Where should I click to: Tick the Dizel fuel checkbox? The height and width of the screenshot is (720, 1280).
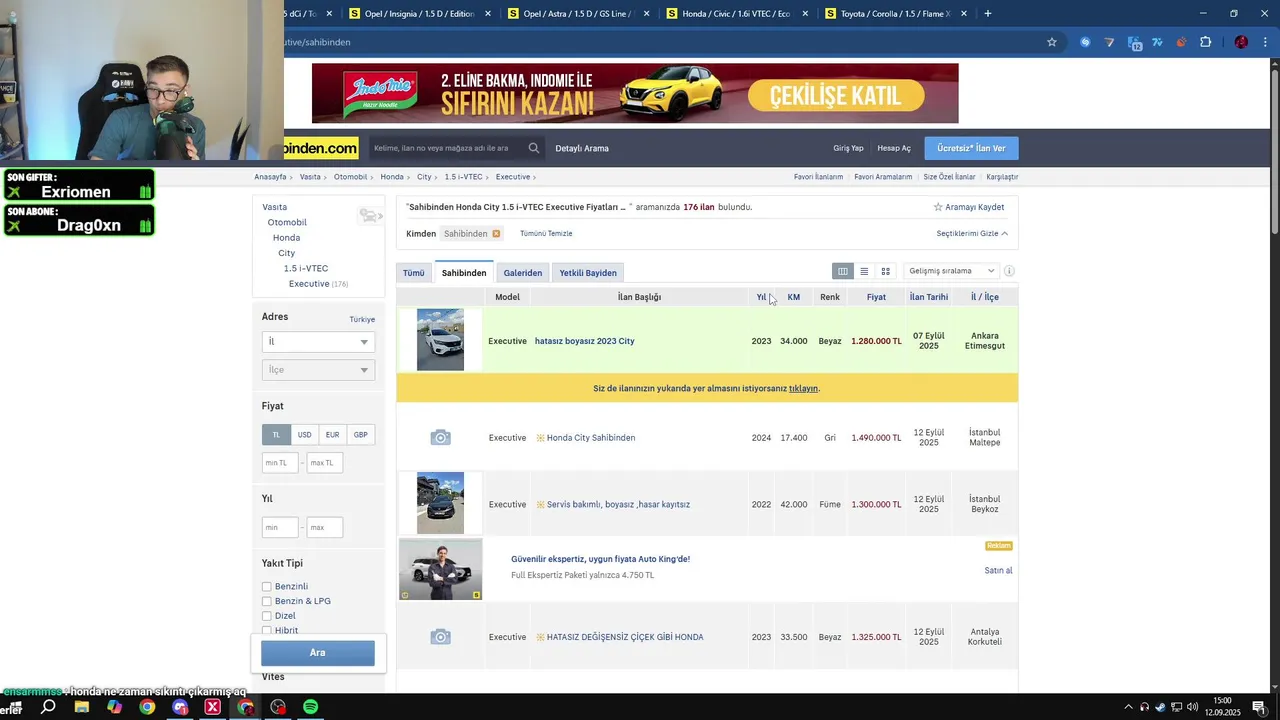pos(266,616)
